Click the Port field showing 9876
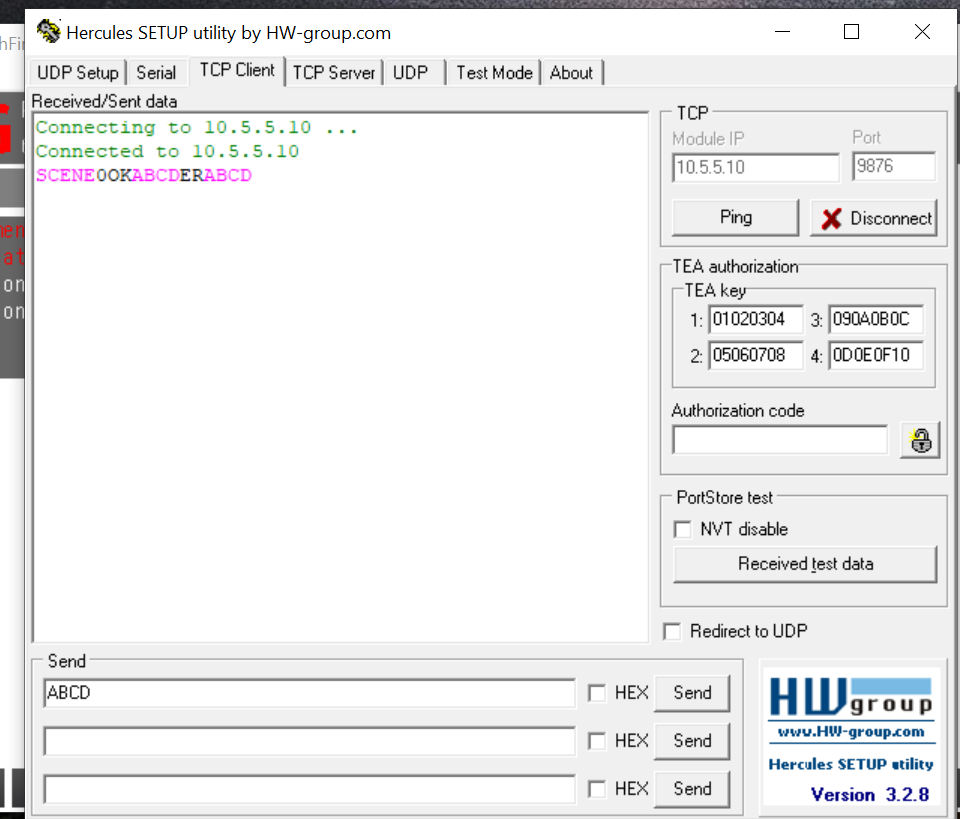The height and width of the screenshot is (819, 960). (893, 167)
